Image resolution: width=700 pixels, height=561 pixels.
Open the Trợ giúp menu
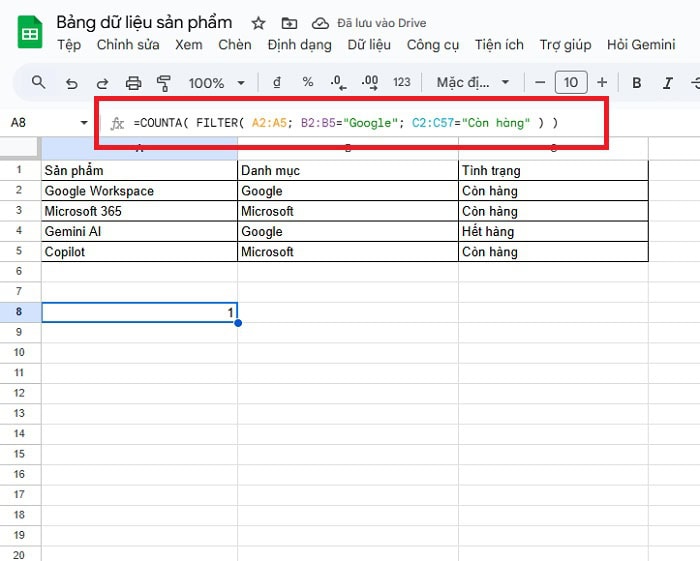click(x=565, y=45)
